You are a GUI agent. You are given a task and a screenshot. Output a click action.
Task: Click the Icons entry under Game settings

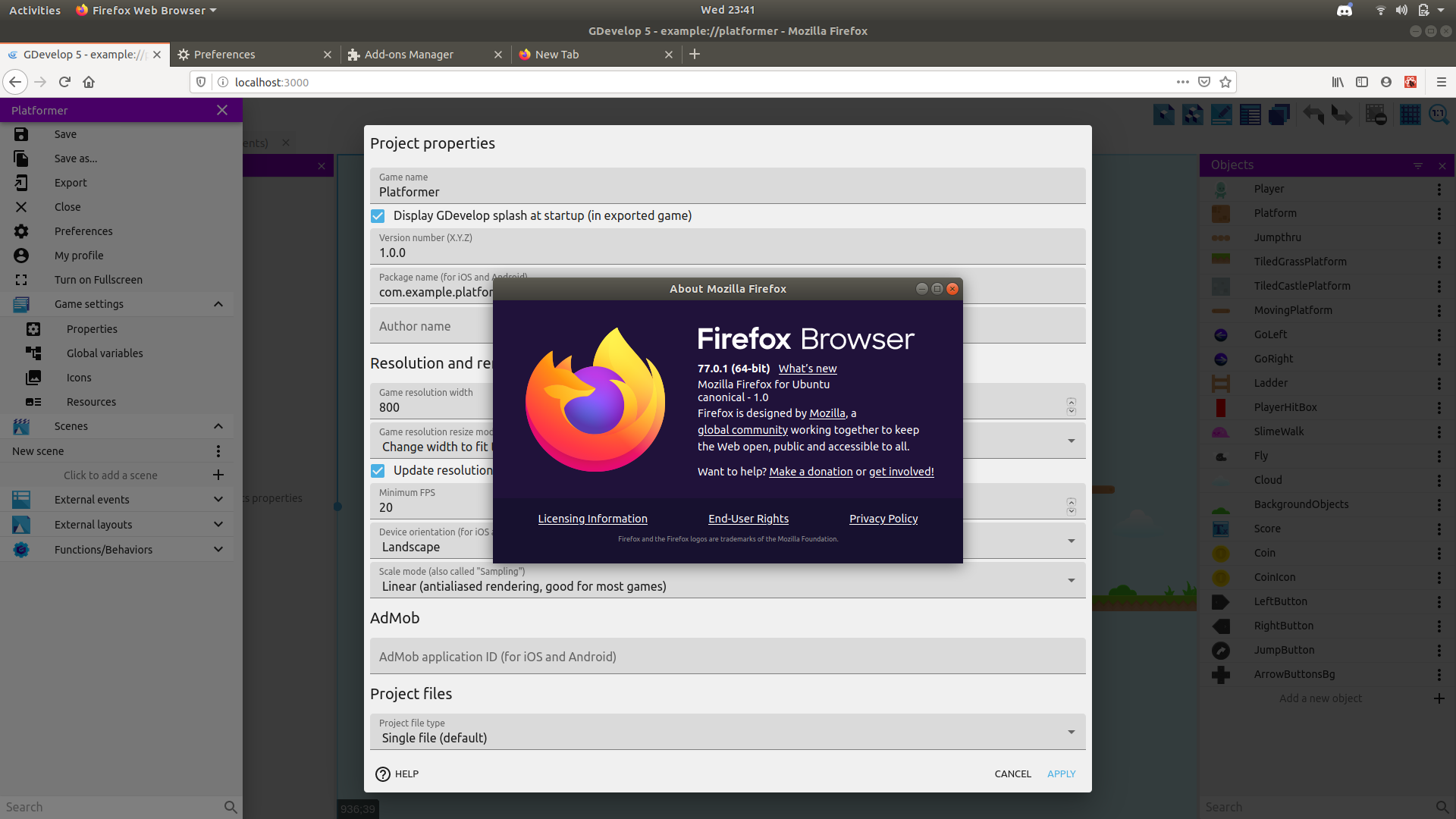(78, 377)
